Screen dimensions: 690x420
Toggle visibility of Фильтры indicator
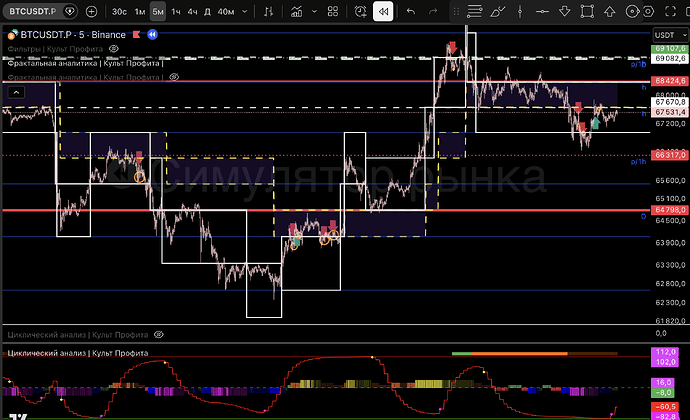115,48
